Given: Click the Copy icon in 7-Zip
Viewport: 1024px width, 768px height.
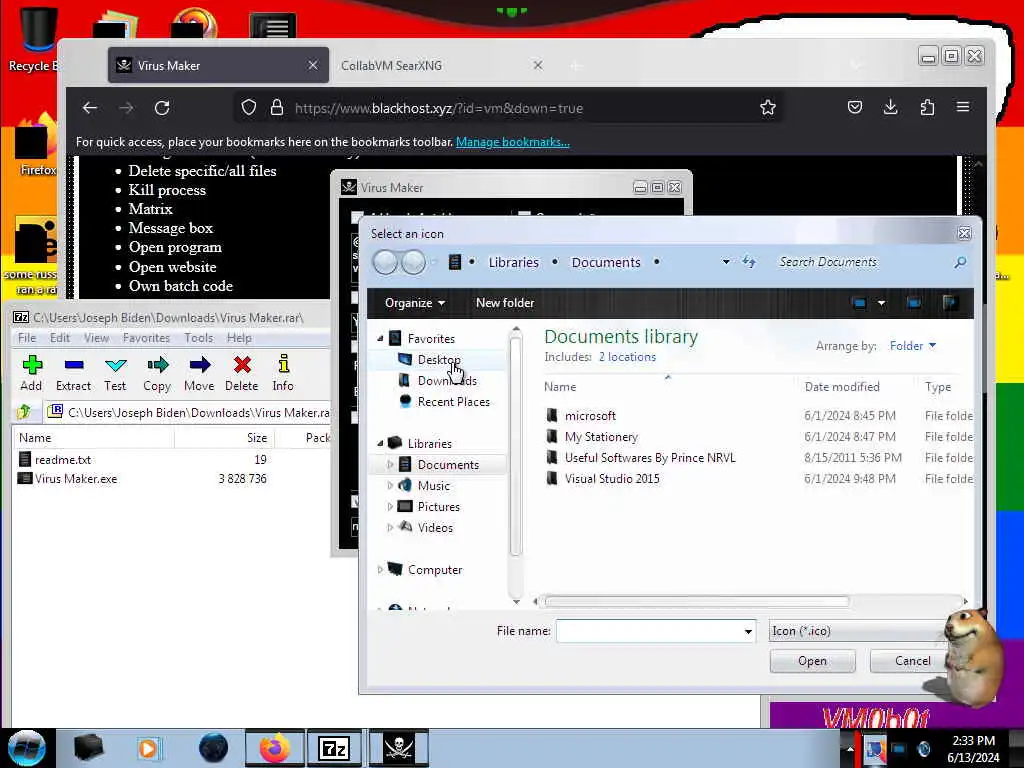Looking at the screenshot, I should [157, 365].
